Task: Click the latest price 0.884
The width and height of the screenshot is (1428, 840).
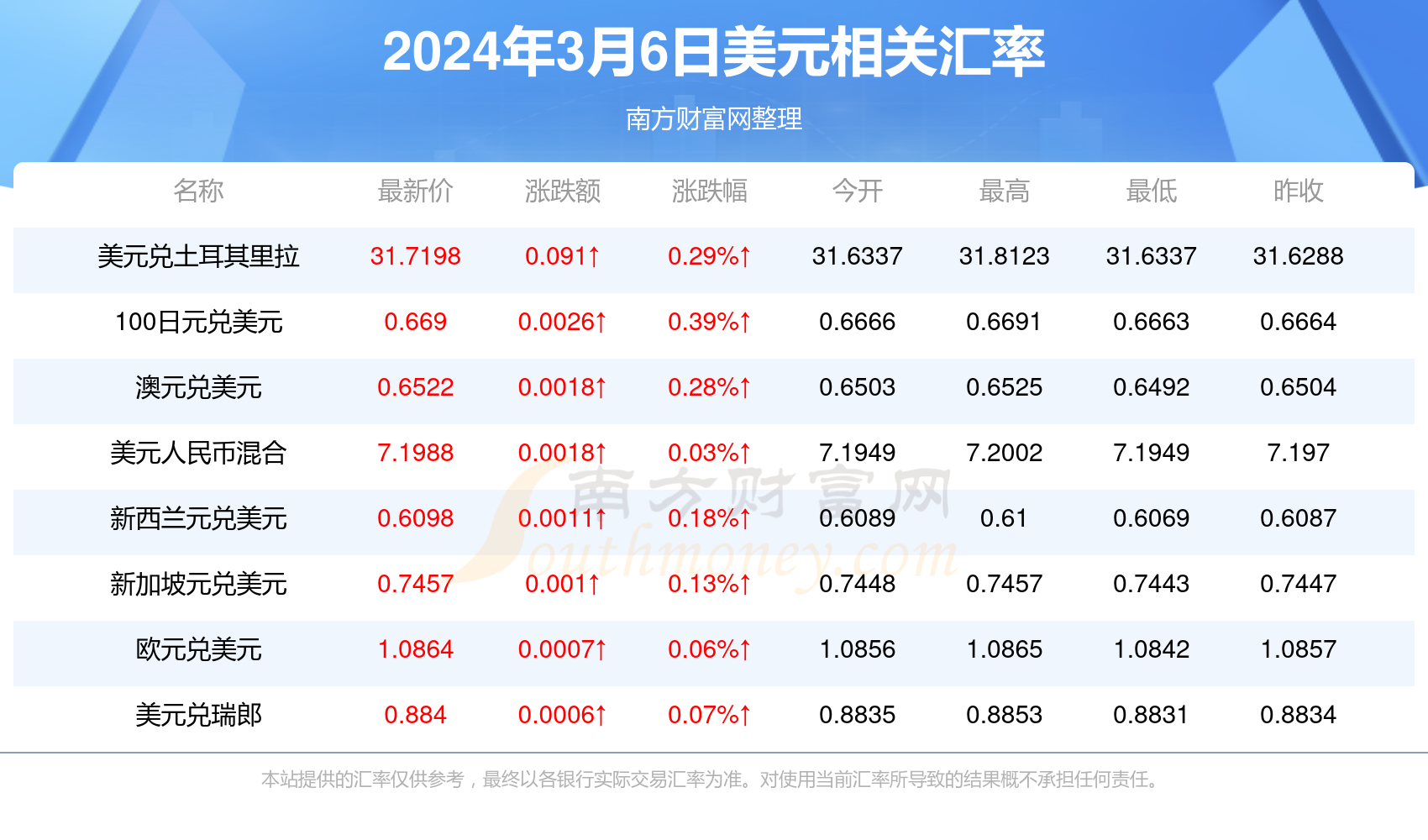Action: (x=415, y=715)
